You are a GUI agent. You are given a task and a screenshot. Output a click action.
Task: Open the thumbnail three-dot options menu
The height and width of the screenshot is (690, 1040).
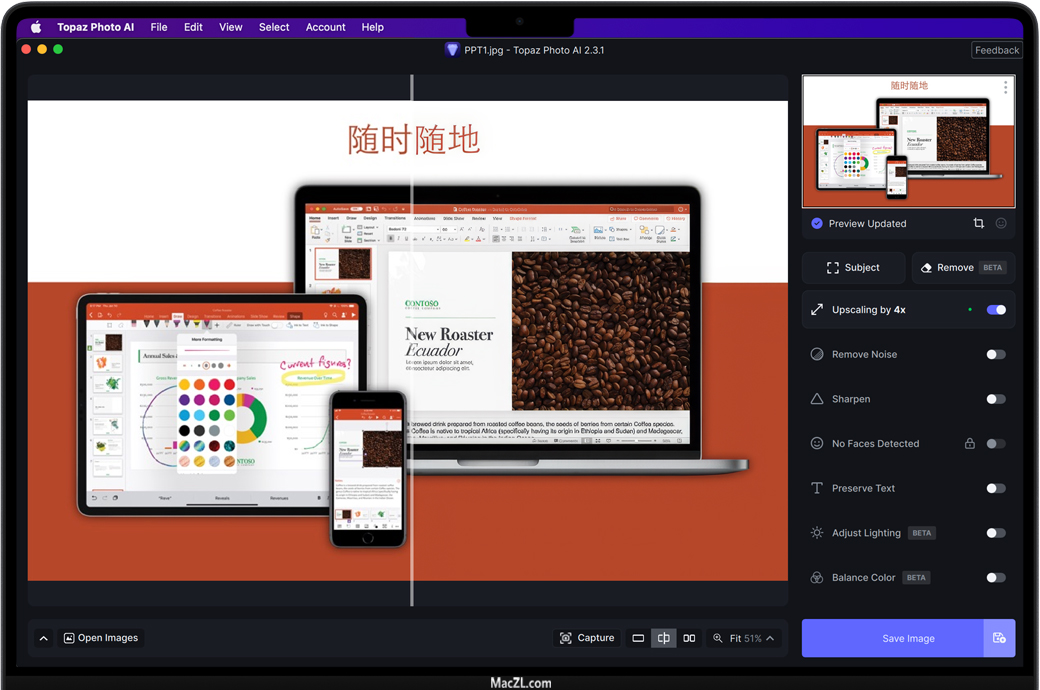[1005, 88]
